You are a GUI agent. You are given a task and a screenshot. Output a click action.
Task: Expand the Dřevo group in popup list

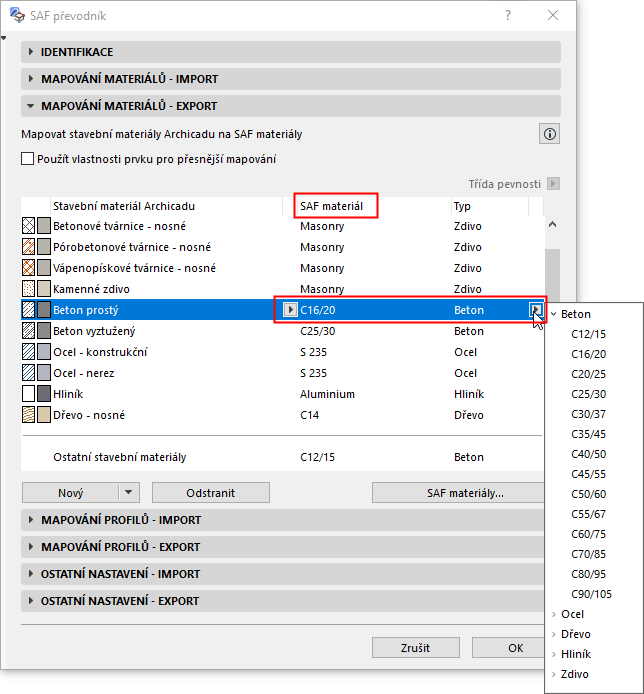(554, 634)
